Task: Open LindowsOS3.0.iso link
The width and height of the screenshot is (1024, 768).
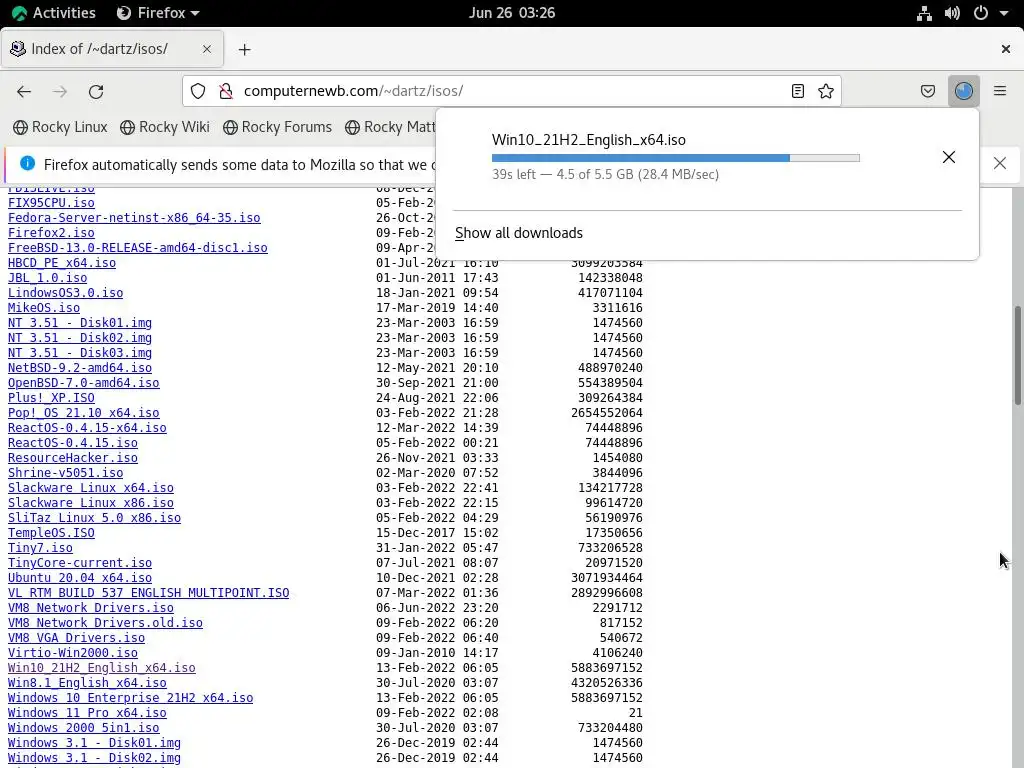Action: (x=65, y=293)
